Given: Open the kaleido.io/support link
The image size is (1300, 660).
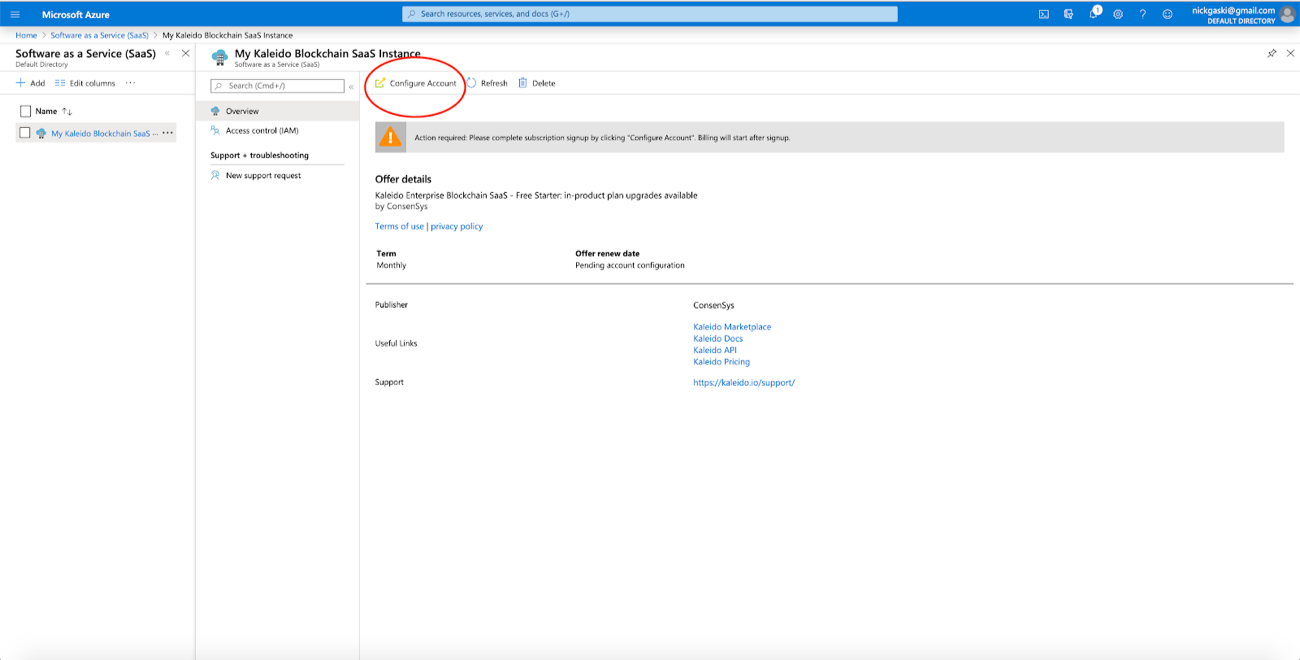Looking at the screenshot, I should click(744, 383).
